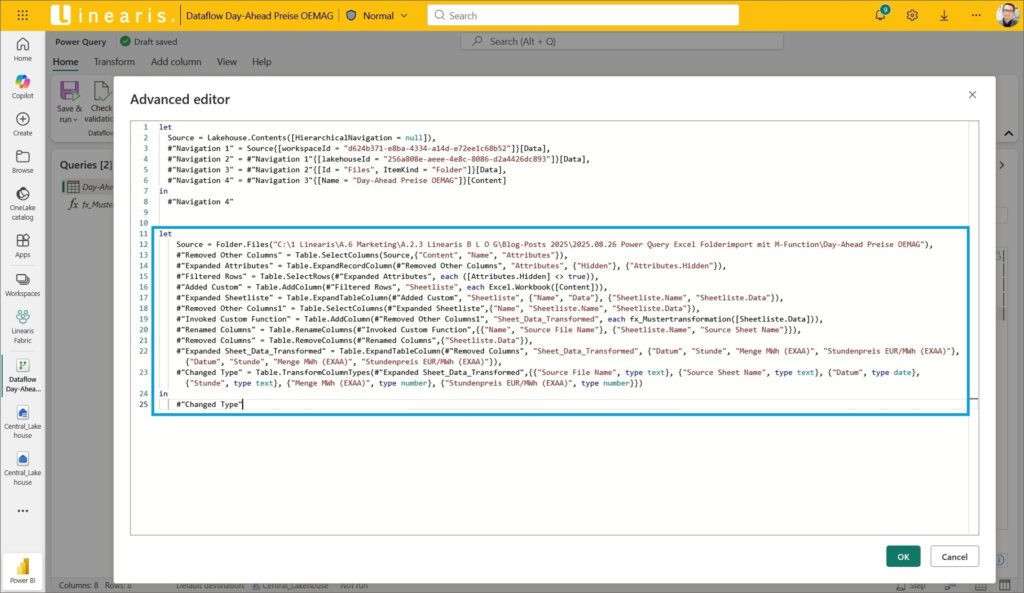Click the top Search input field
This screenshot has width=1024, height=593.
[x=583, y=15]
